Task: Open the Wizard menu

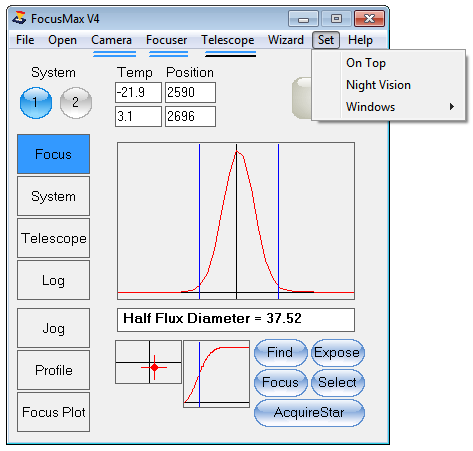Action: pyautogui.click(x=286, y=40)
